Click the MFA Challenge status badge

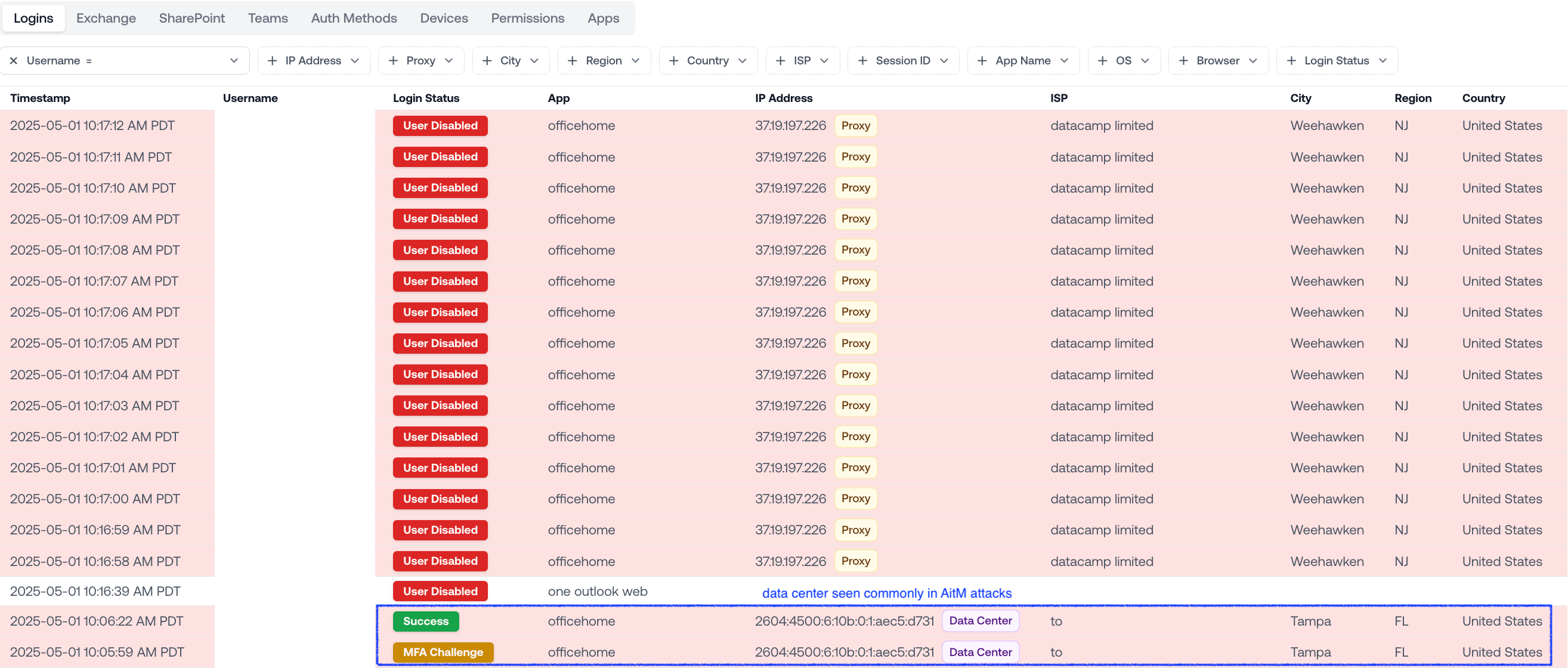(x=443, y=652)
